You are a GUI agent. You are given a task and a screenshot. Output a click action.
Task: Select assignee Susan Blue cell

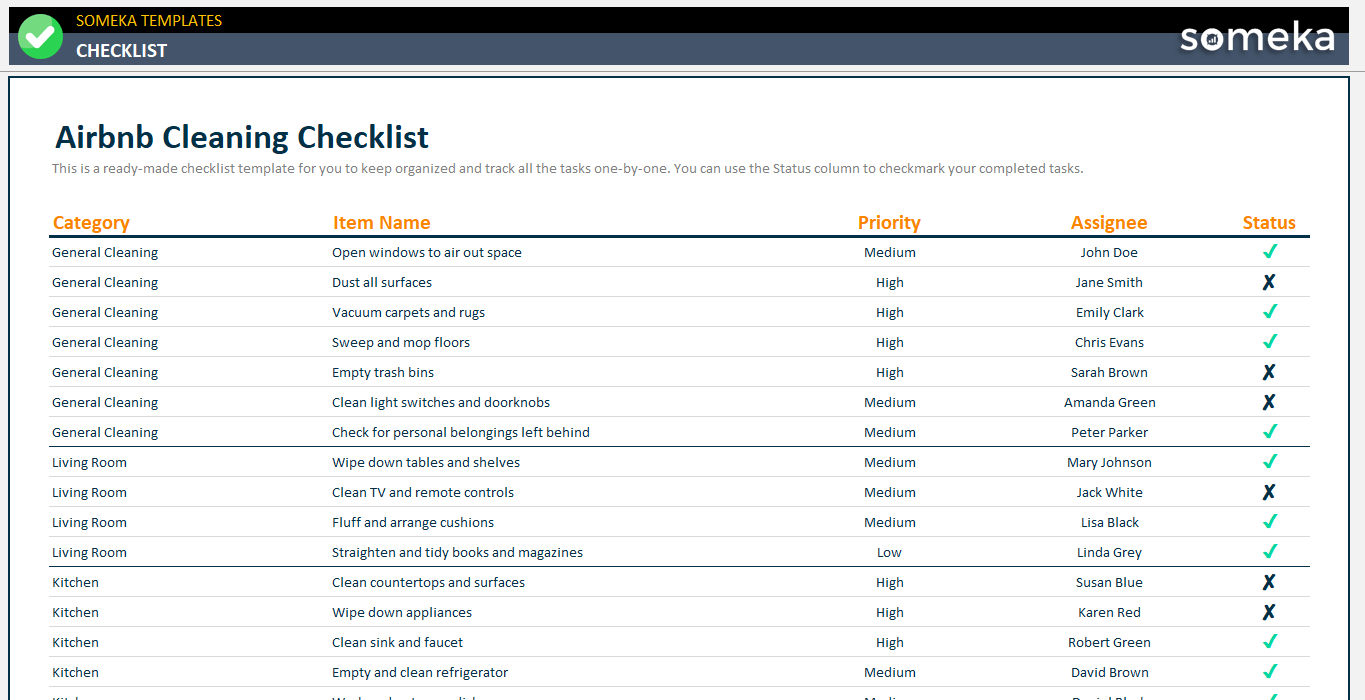pyautogui.click(x=1109, y=583)
